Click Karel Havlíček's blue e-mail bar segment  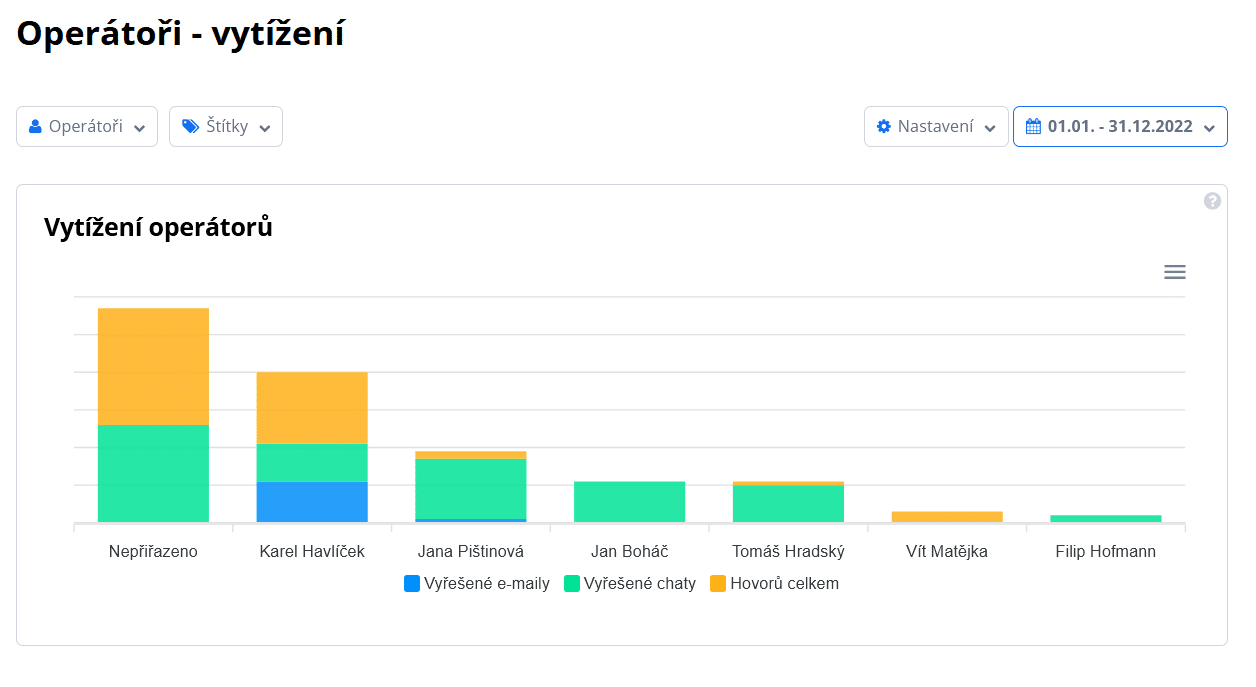(312, 502)
